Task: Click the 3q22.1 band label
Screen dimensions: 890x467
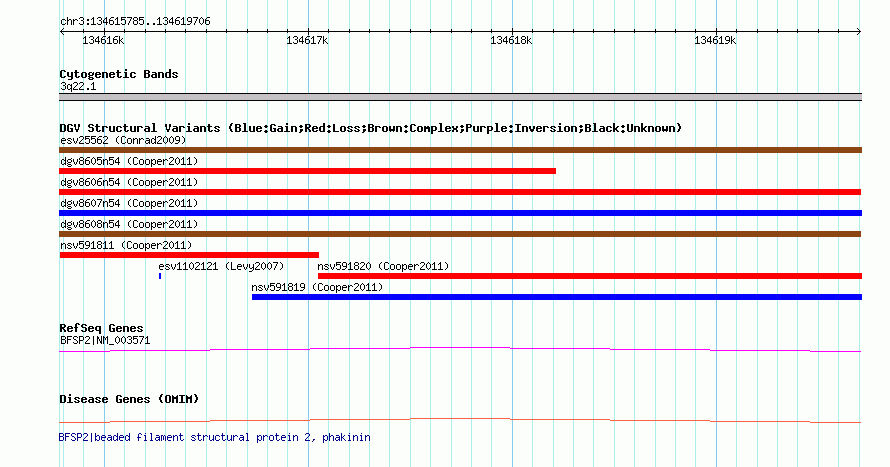Action: (78, 86)
